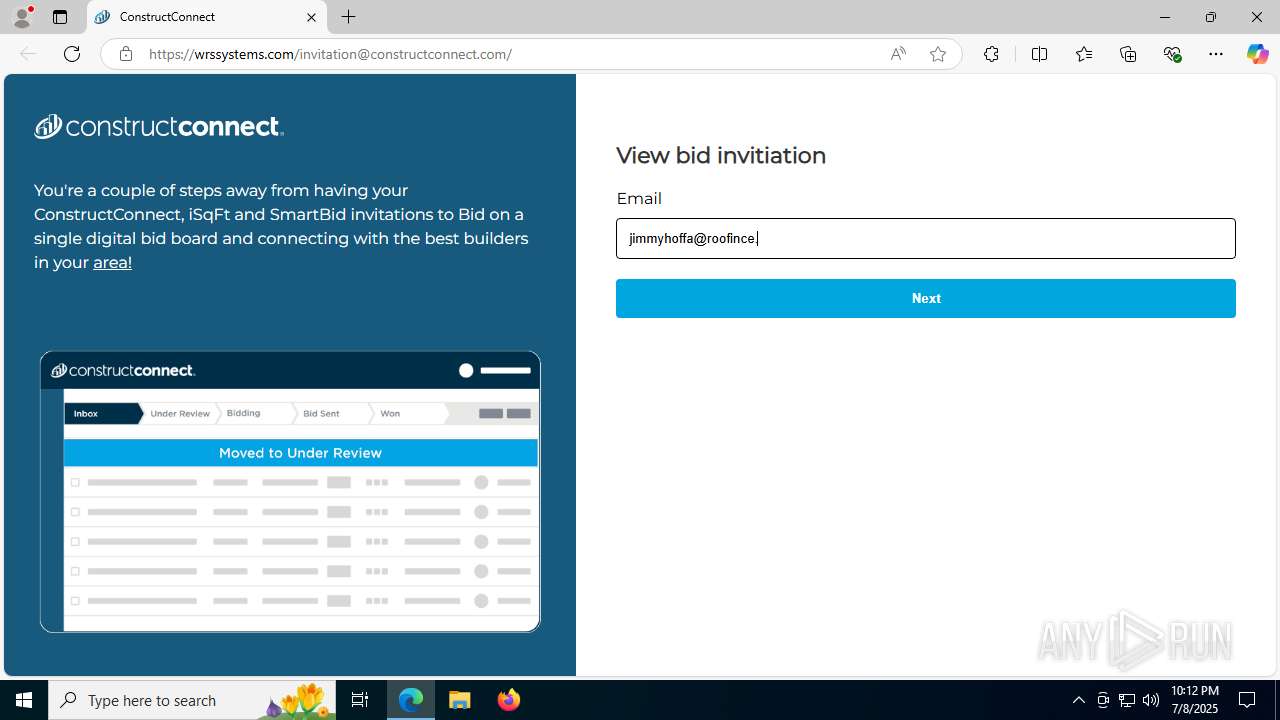
Task: Click the address bar URL
Action: click(331, 54)
